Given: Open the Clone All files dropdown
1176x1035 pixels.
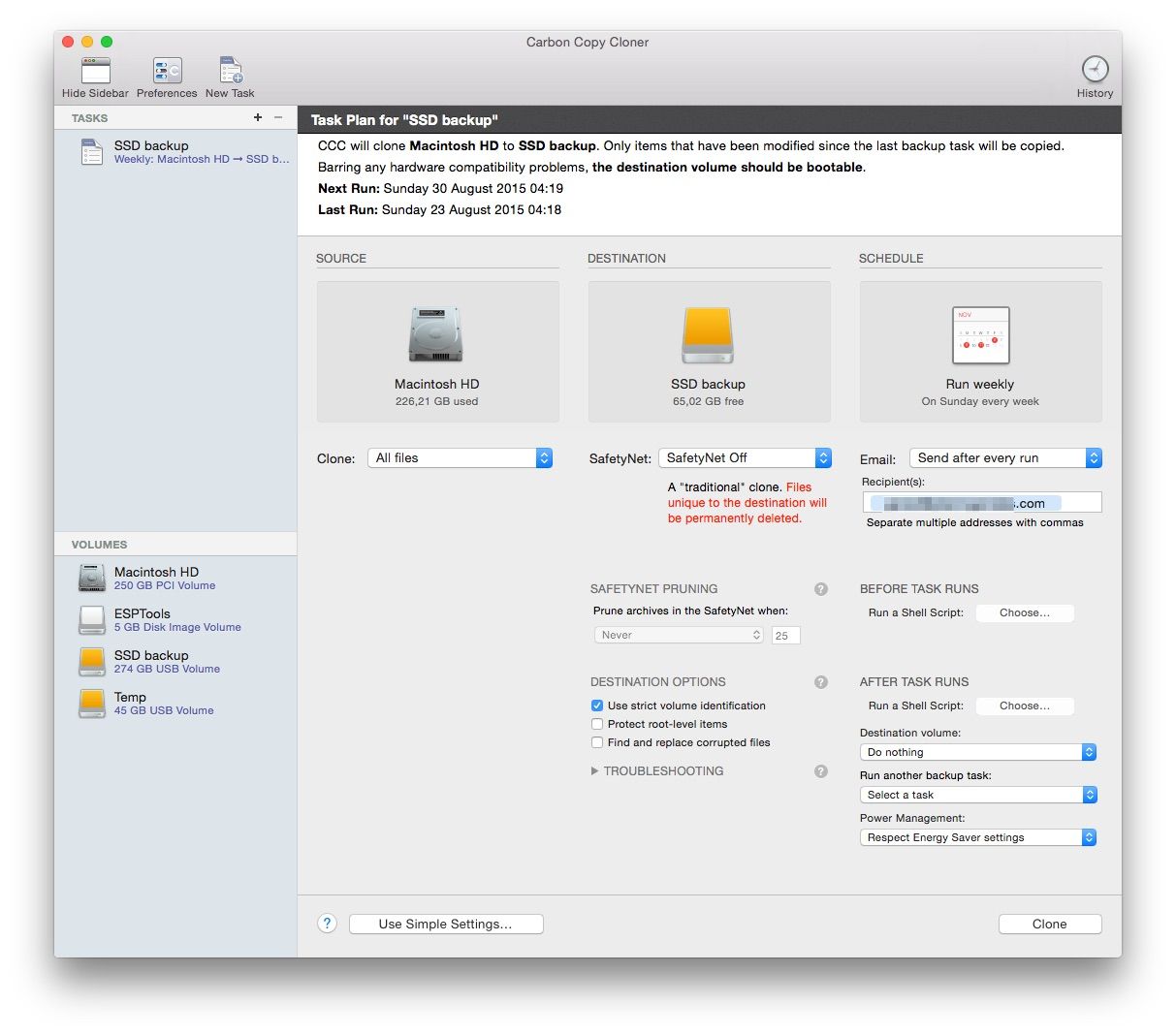Looking at the screenshot, I should point(461,458).
